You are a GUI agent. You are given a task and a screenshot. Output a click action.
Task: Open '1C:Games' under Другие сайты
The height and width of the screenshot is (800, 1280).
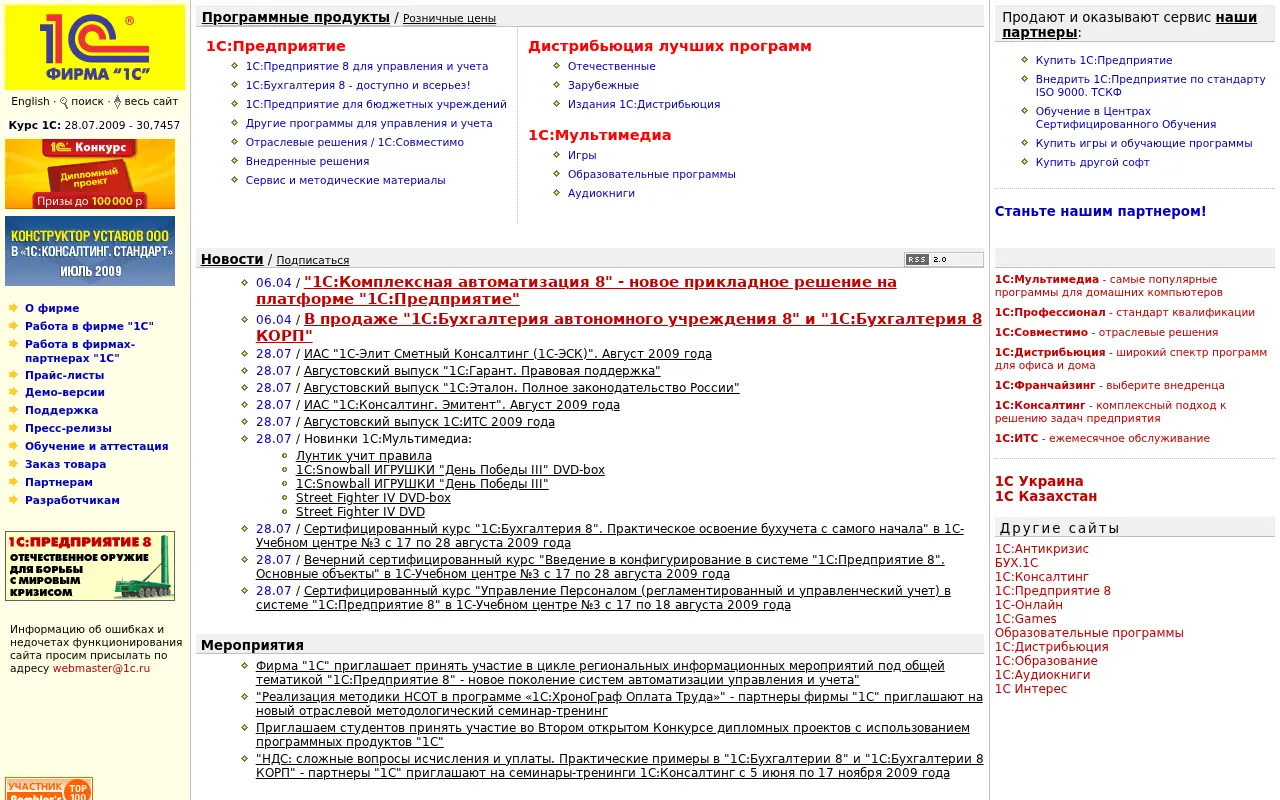pos(1026,619)
